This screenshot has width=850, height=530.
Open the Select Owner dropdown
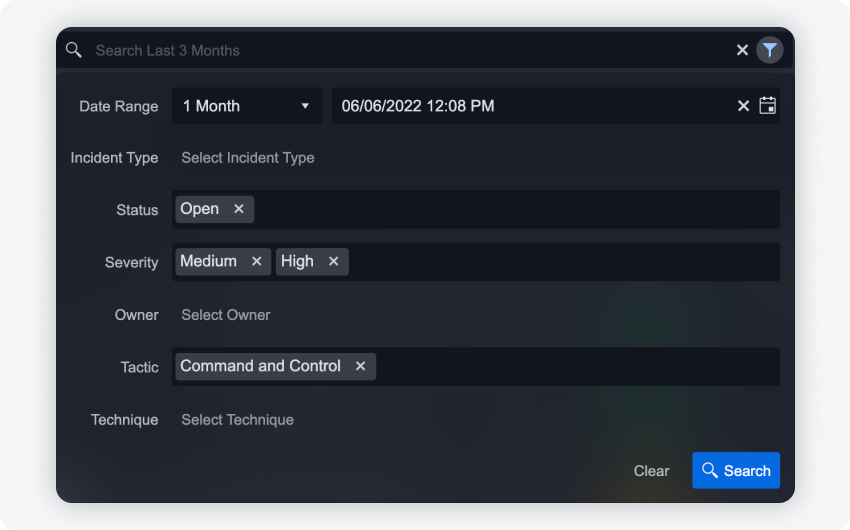(226, 315)
